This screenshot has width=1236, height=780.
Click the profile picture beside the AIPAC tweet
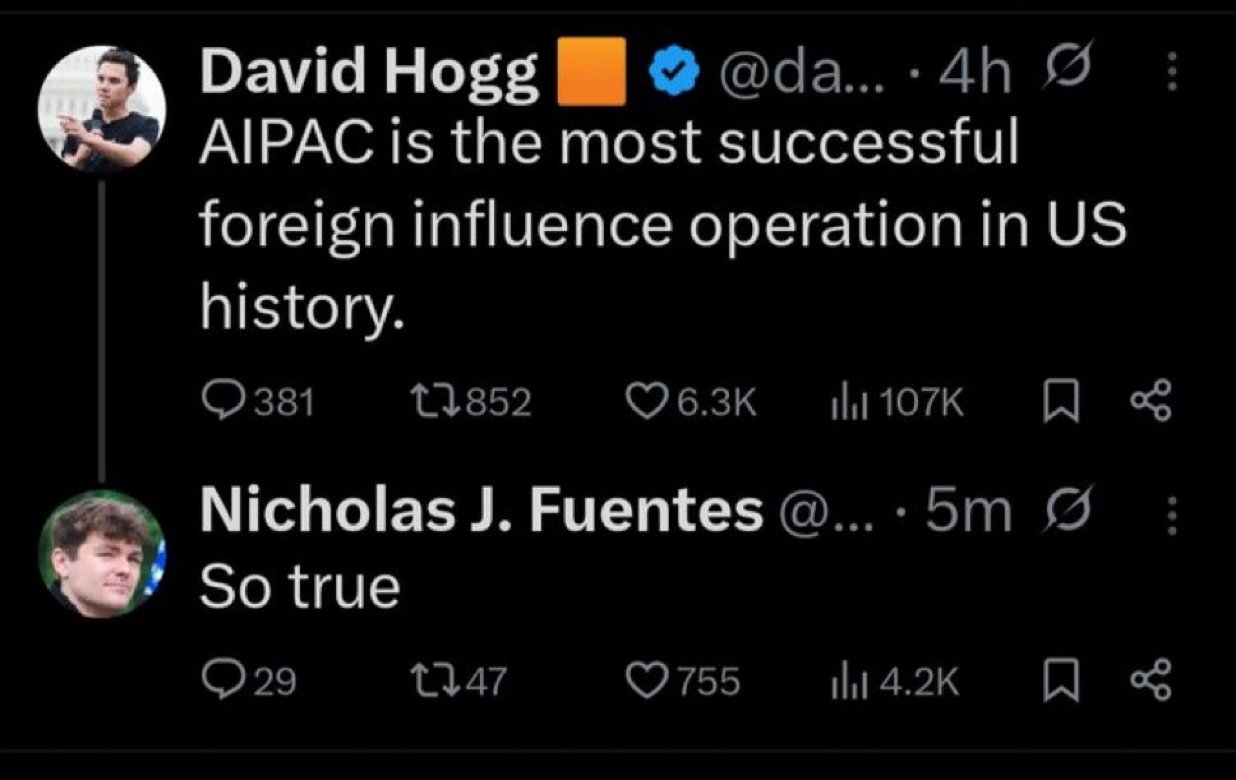tap(101, 110)
